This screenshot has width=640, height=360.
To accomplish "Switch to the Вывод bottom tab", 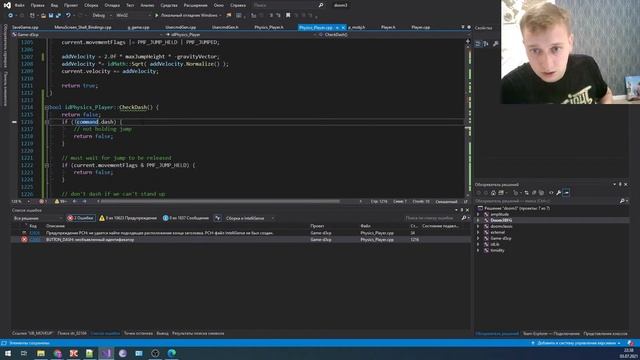I will (x=162, y=333).
